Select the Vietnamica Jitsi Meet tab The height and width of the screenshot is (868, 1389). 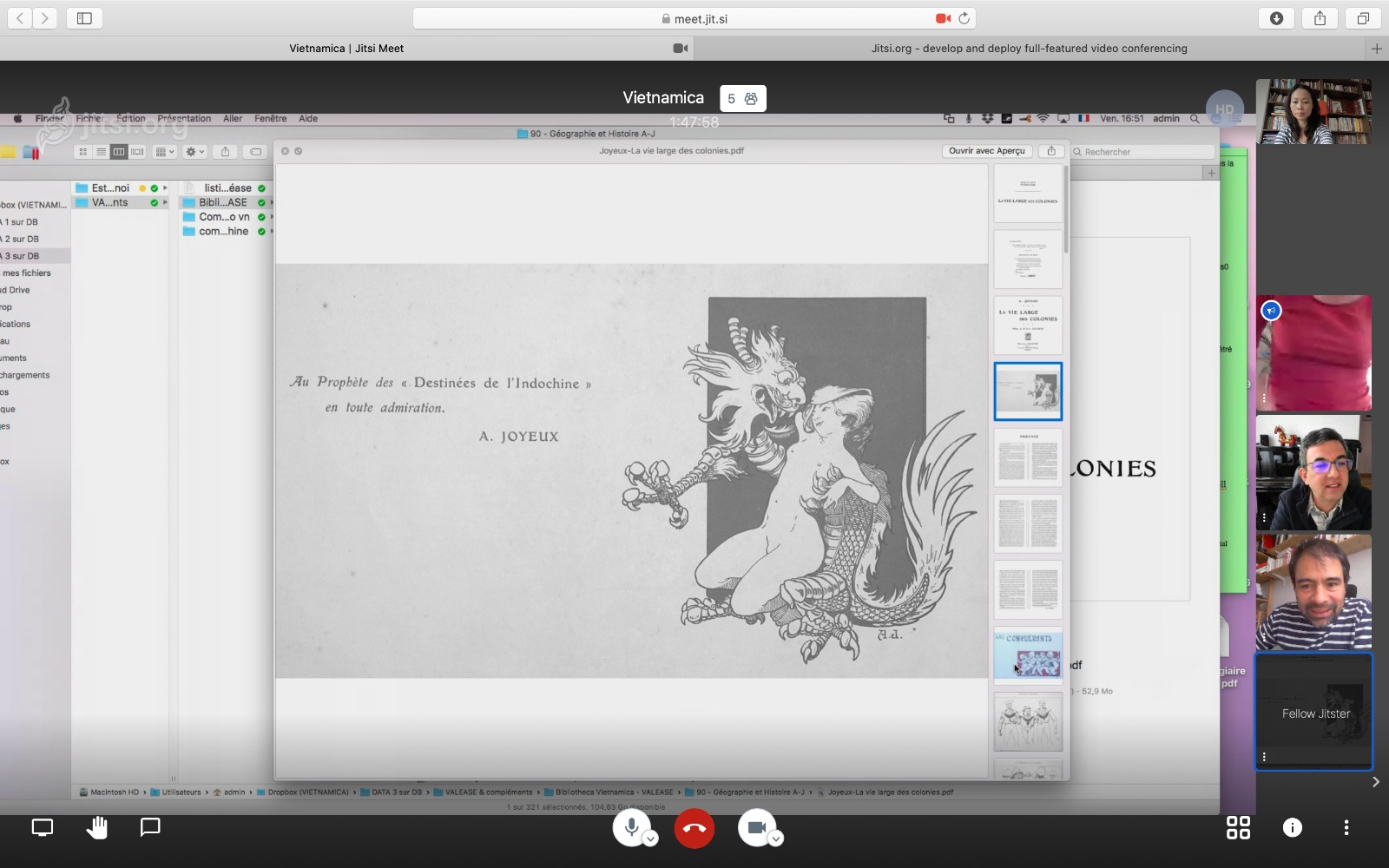(x=346, y=49)
